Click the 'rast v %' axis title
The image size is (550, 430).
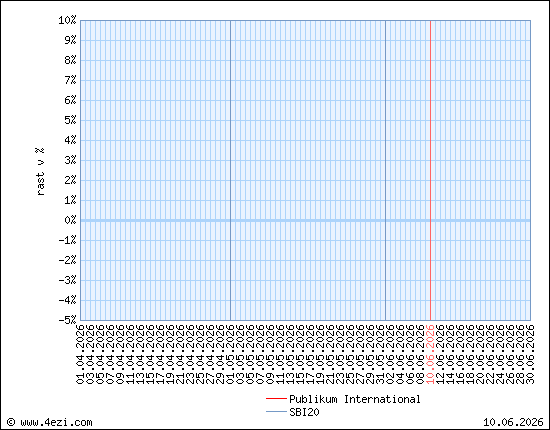click(40, 172)
